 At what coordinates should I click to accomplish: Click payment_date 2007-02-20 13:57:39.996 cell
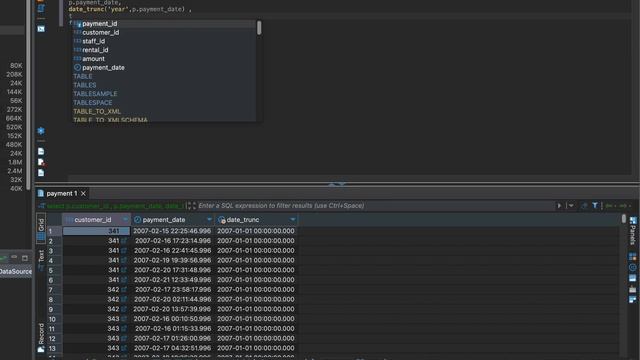point(173,309)
